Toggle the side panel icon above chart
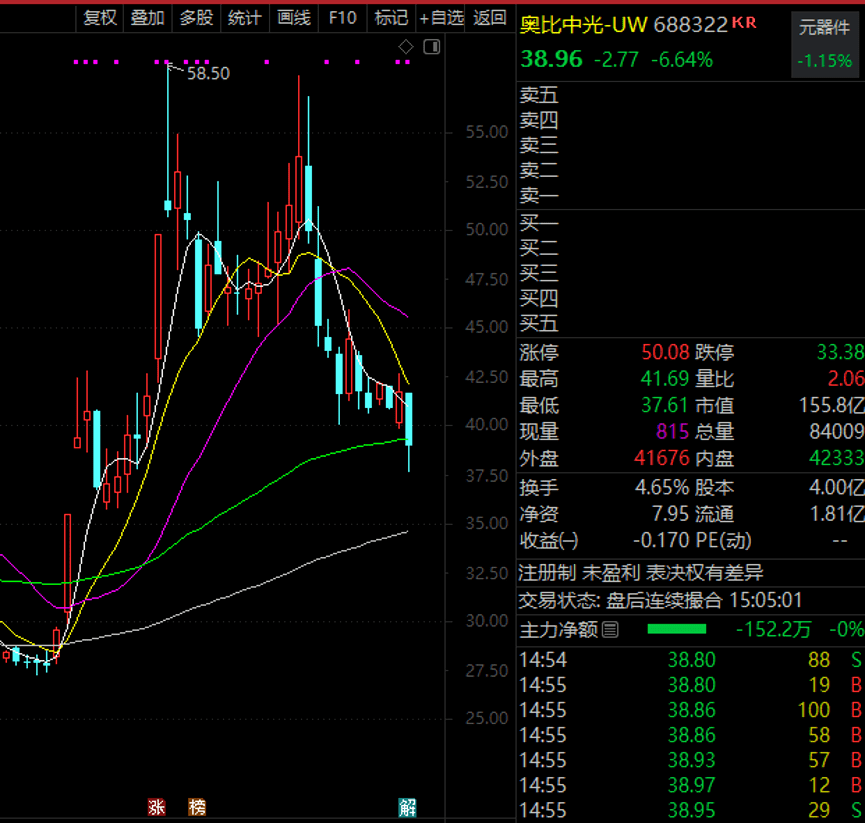866x824 pixels. point(432,47)
